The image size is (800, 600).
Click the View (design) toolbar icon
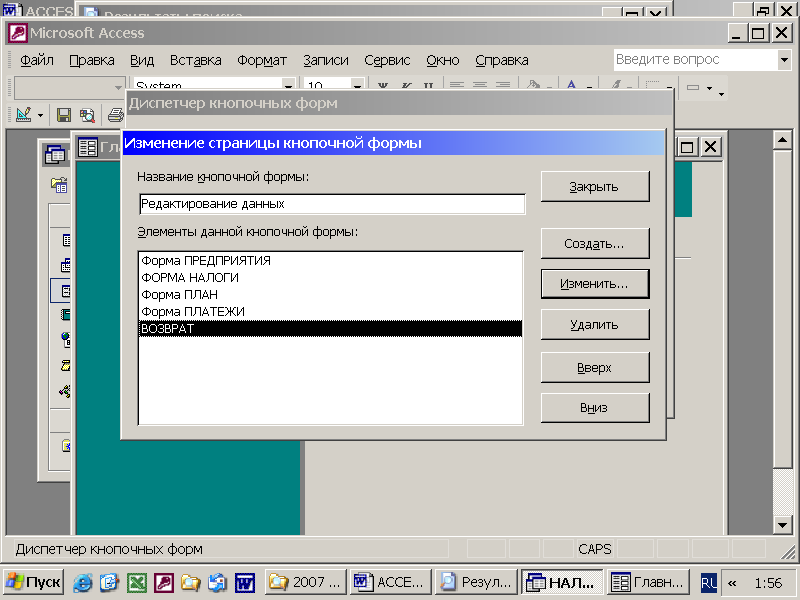(x=23, y=114)
